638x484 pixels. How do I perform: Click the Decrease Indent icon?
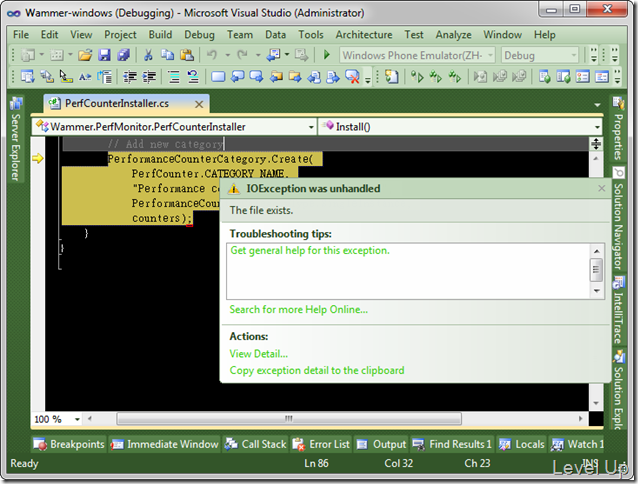tap(130, 76)
